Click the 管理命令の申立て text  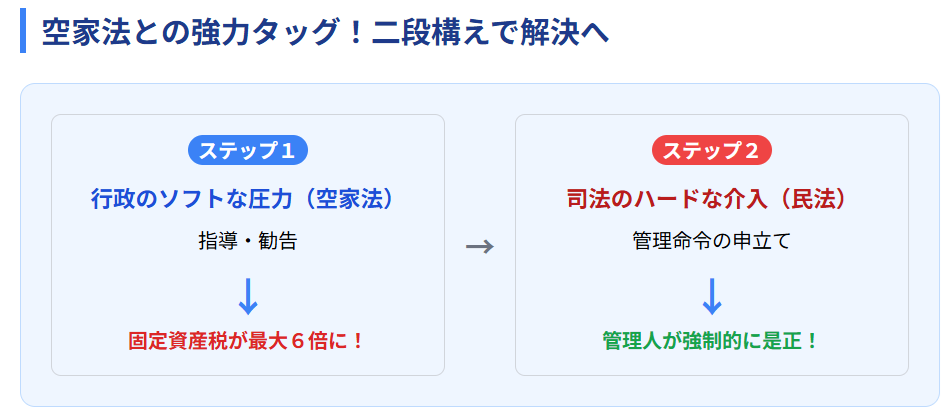pos(712,241)
